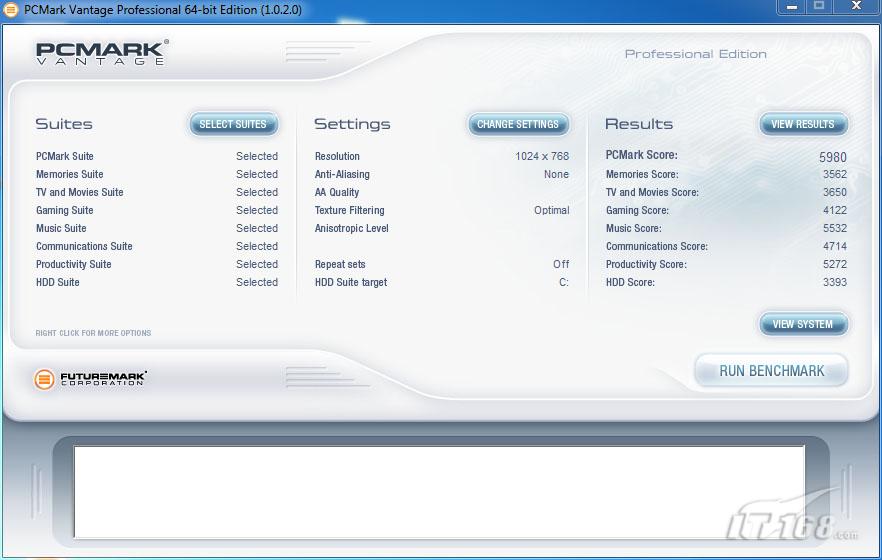Click the PCMark Vantage title bar icon
The width and height of the screenshot is (882, 560).
(x=11, y=10)
